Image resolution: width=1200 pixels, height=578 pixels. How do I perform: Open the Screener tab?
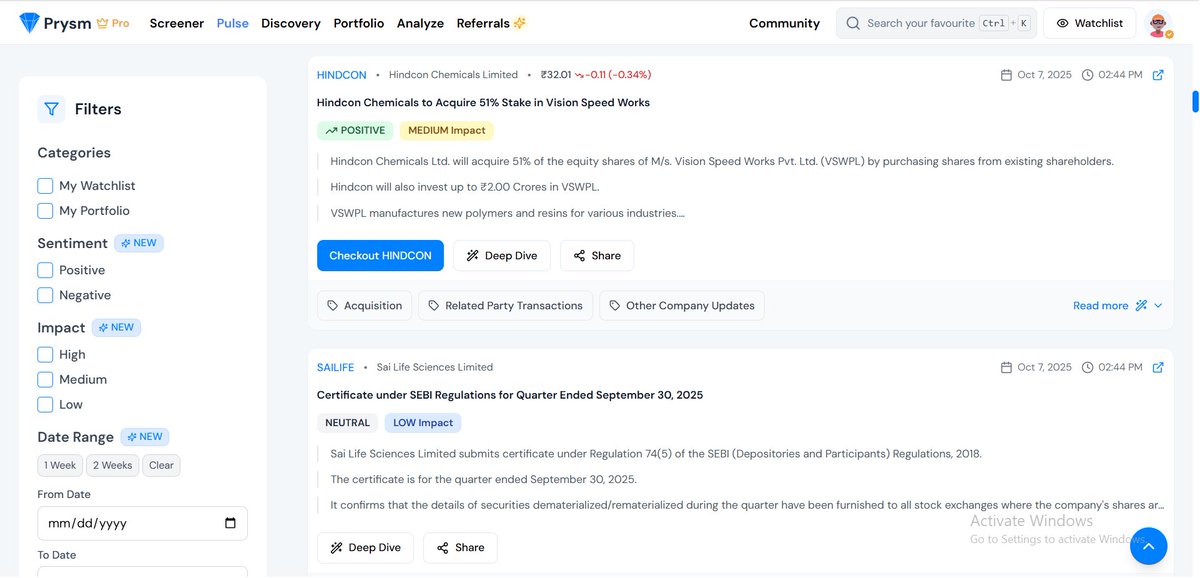(x=177, y=23)
